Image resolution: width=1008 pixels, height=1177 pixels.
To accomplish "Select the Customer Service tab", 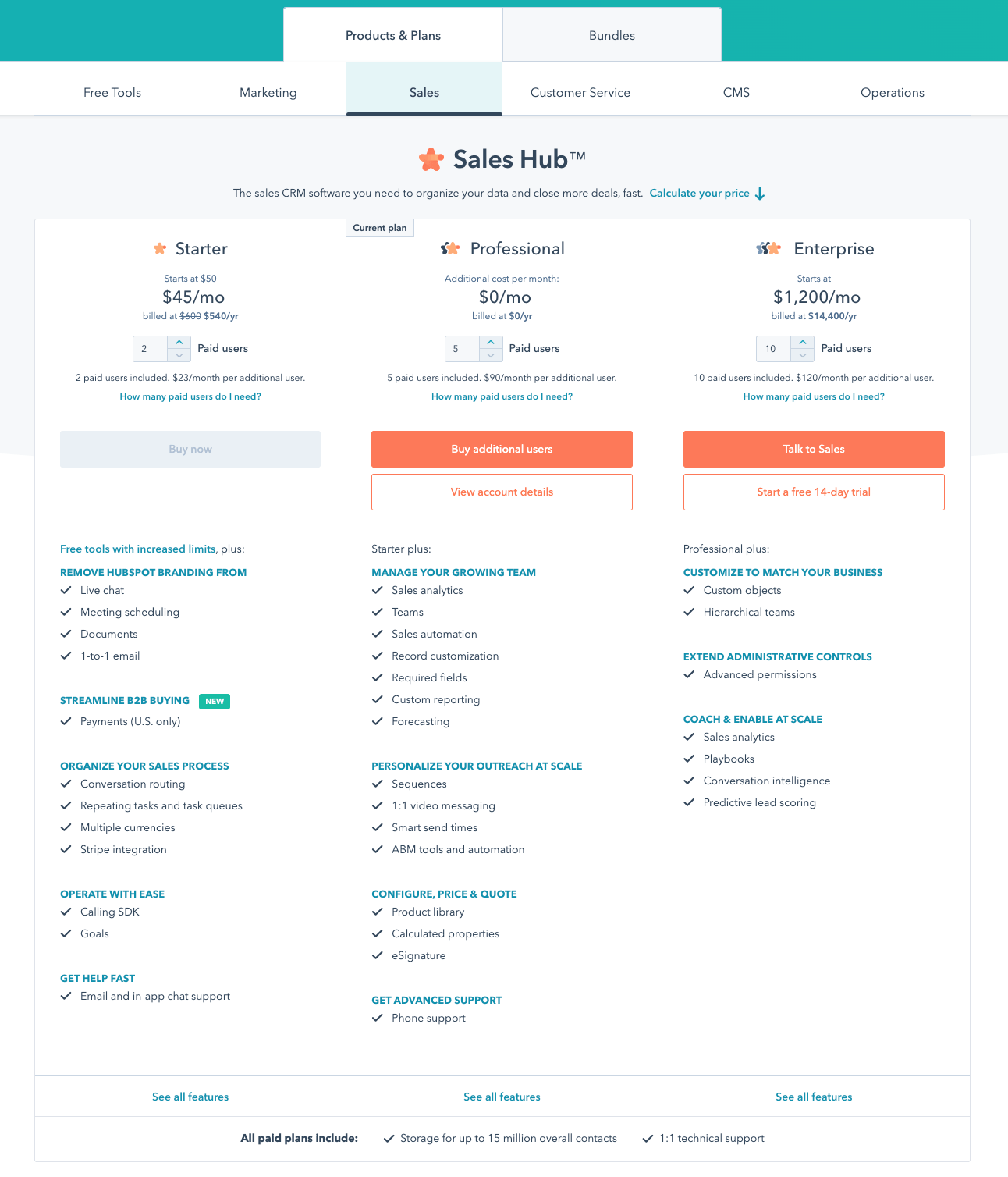I will pos(580,92).
